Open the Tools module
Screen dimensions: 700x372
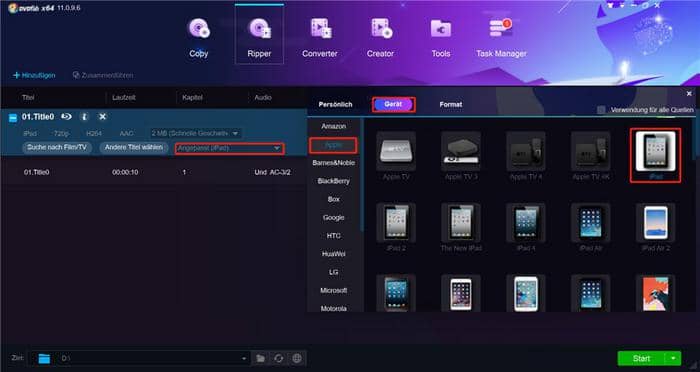[441, 38]
